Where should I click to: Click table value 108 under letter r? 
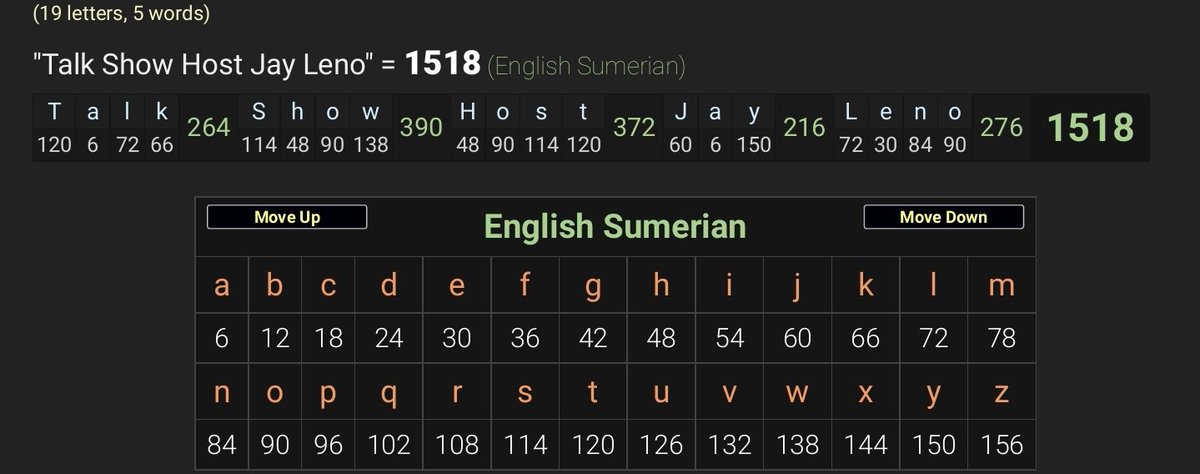[457, 444]
